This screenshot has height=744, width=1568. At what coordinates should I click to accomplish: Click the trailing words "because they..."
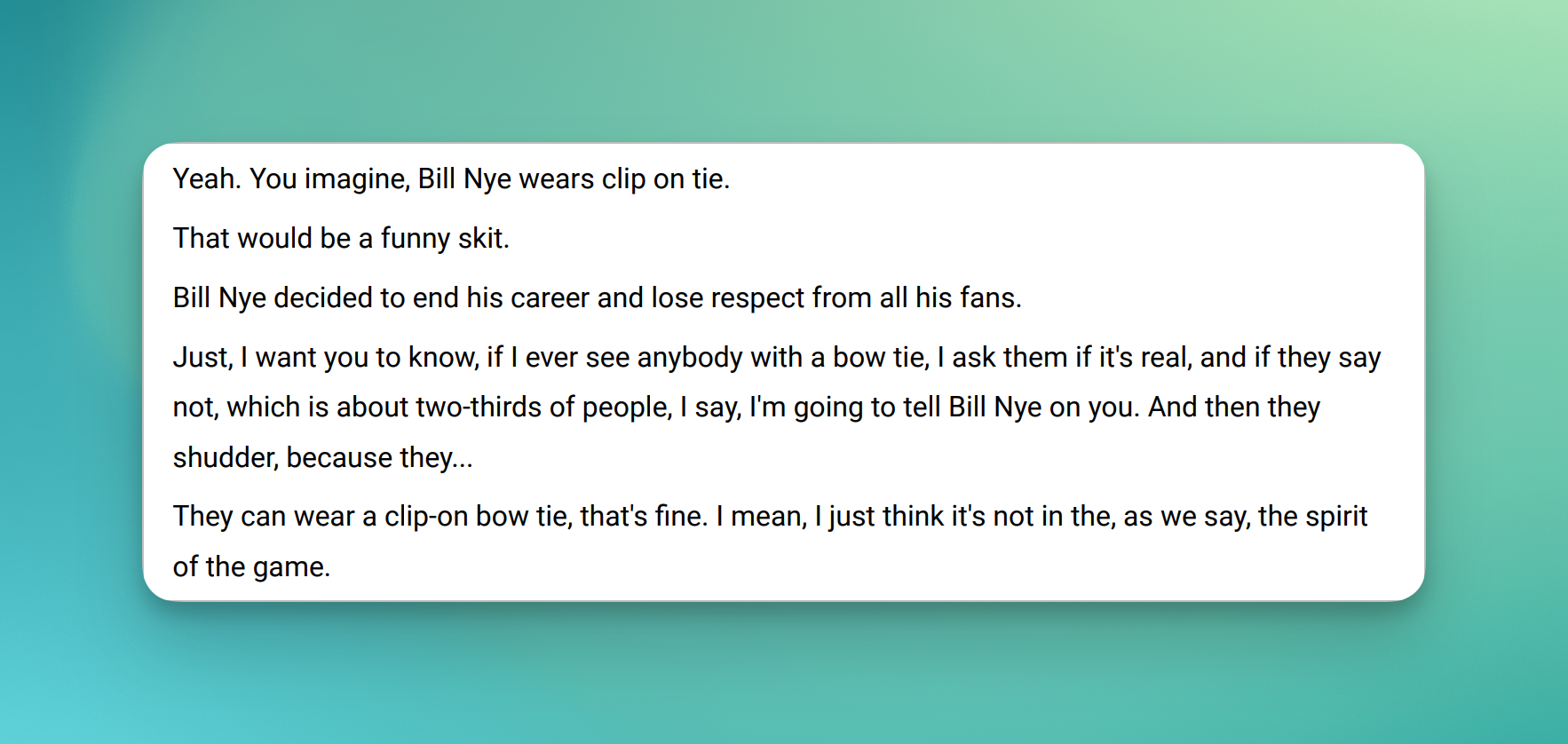pos(379,458)
